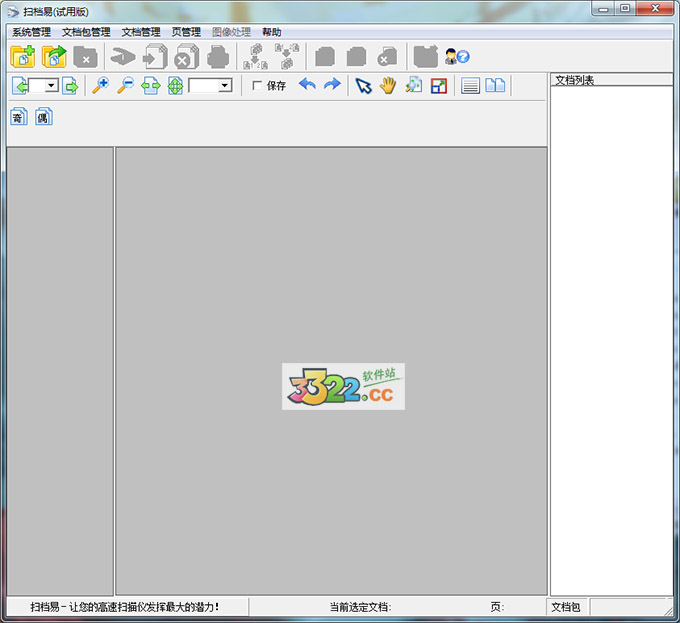Minimize the 扫档易 window
This screenshot has height=623, width=680.
click(x=603, y=9)
